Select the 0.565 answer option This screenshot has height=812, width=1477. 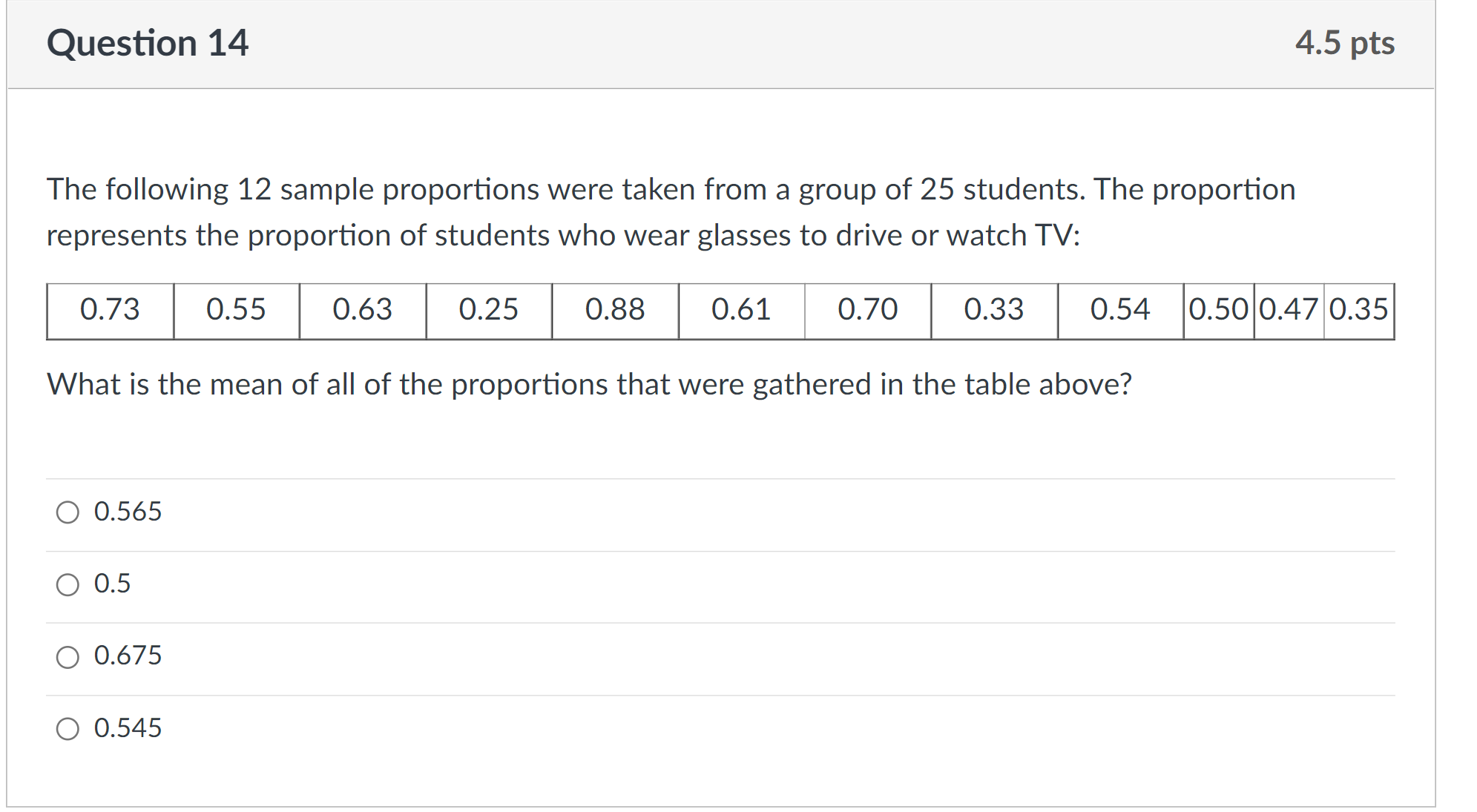coord(68,512)
